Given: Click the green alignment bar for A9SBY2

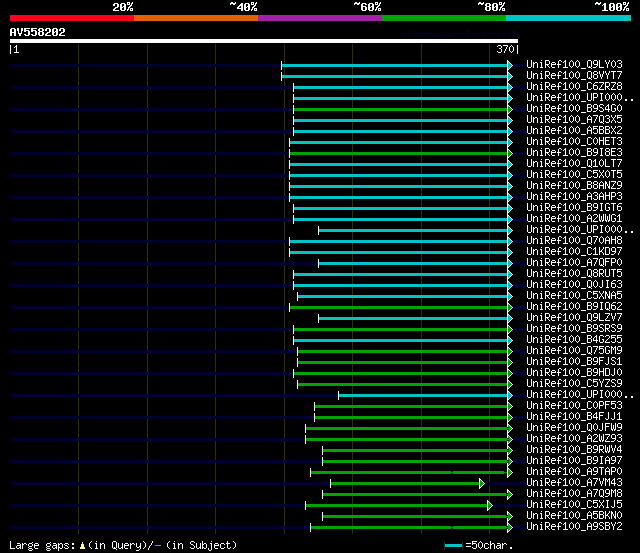Looking at the screenshot, I should pyautogui.click(x=409, y=528).
